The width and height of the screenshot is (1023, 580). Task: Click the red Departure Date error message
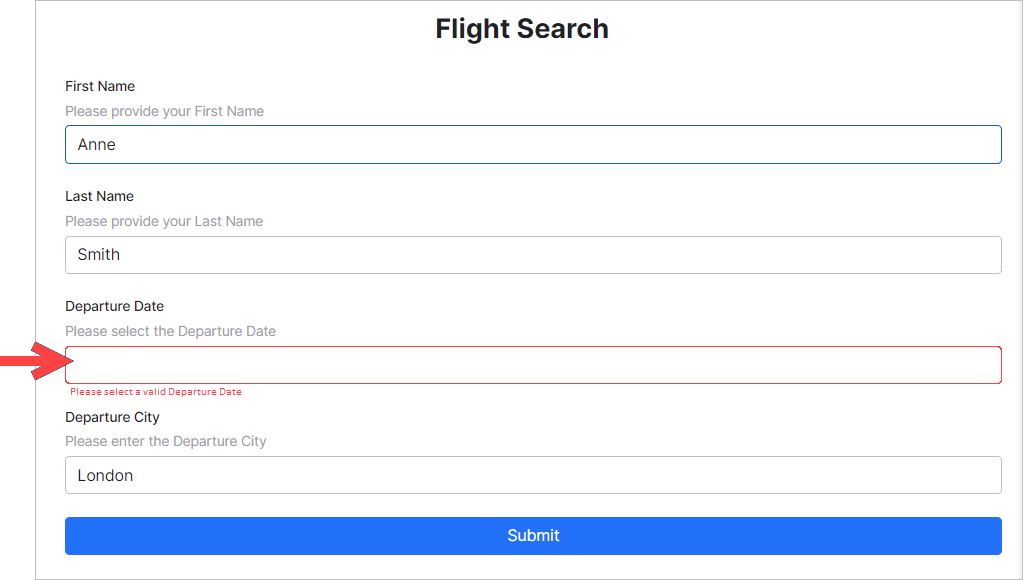(x=156, y=392)
